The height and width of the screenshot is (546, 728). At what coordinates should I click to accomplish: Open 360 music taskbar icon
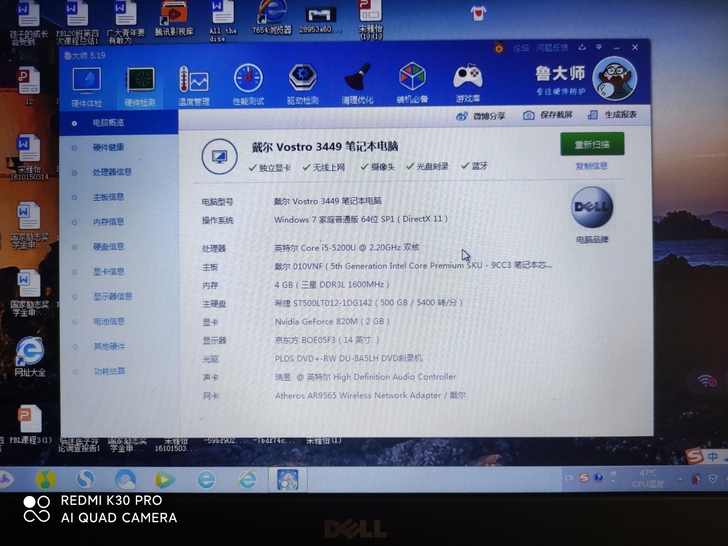tap(46, 479)
